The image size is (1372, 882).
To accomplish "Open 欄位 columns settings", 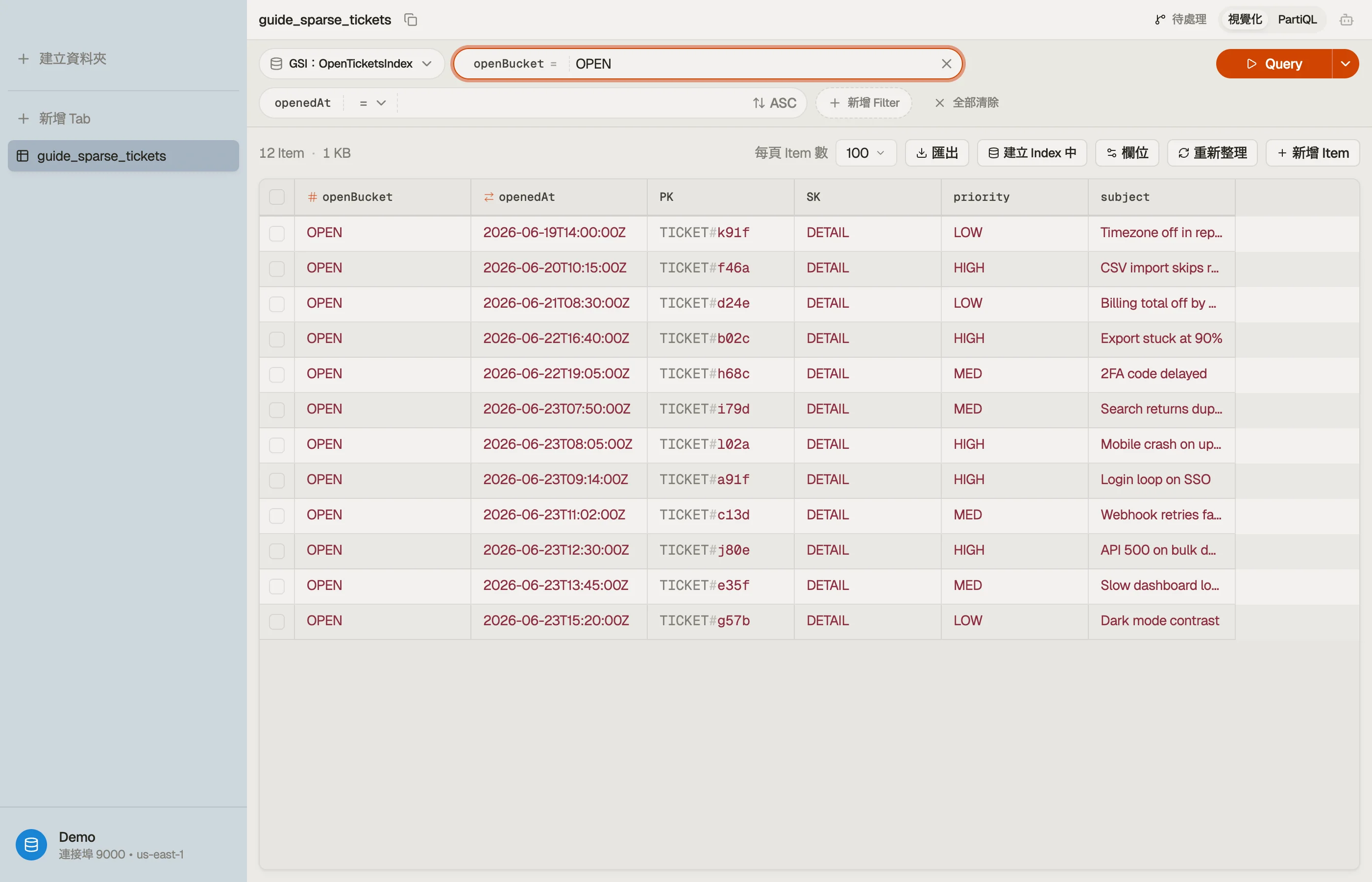I will pyautogui.click(x=1127, y=153).
